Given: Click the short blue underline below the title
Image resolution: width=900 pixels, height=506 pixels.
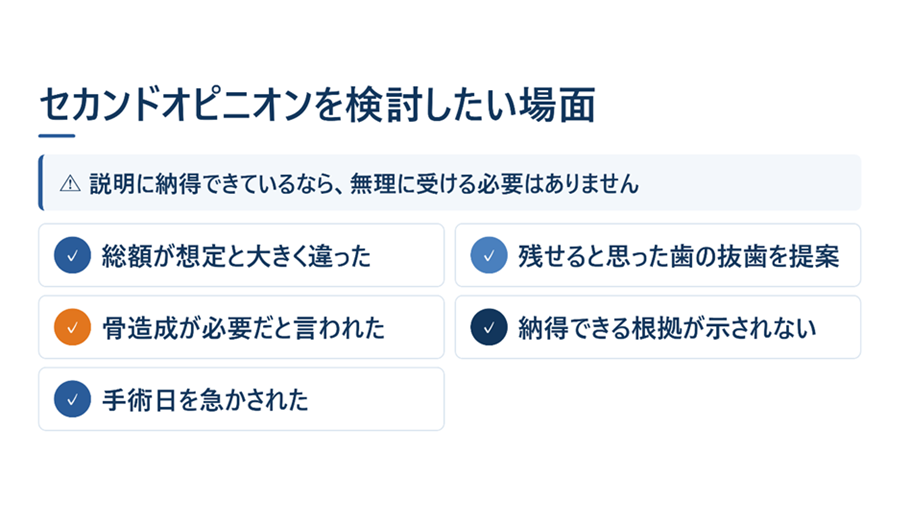Looking at the screenshot, I should tap(57, 136).
